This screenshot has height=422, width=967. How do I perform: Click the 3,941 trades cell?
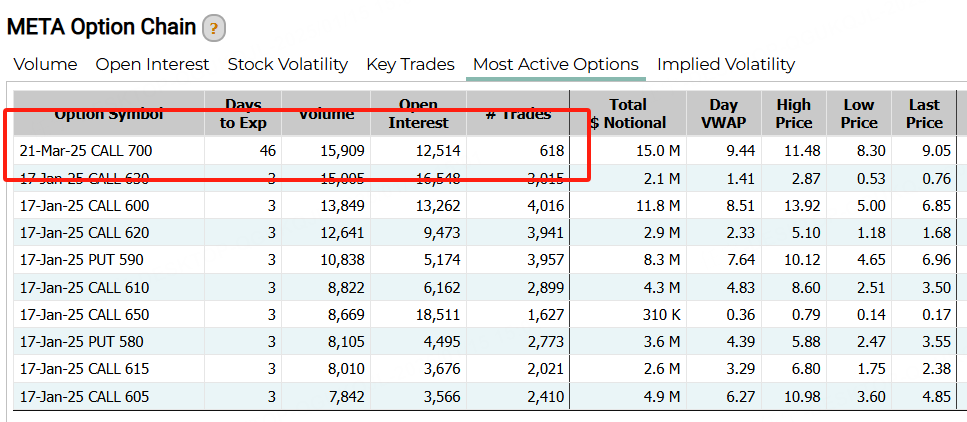pos(545,233)
